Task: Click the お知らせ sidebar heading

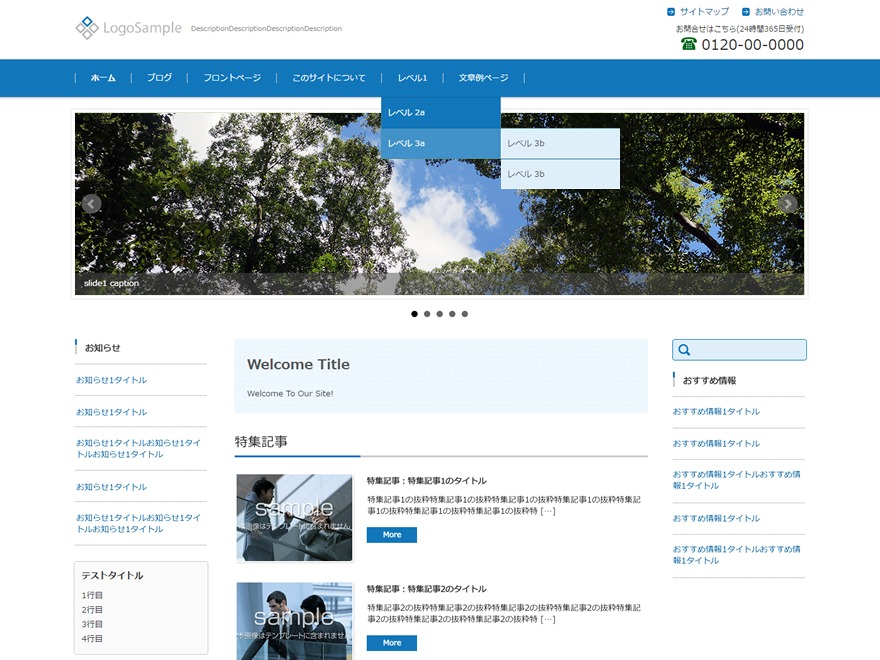Action: pos(102,348)
